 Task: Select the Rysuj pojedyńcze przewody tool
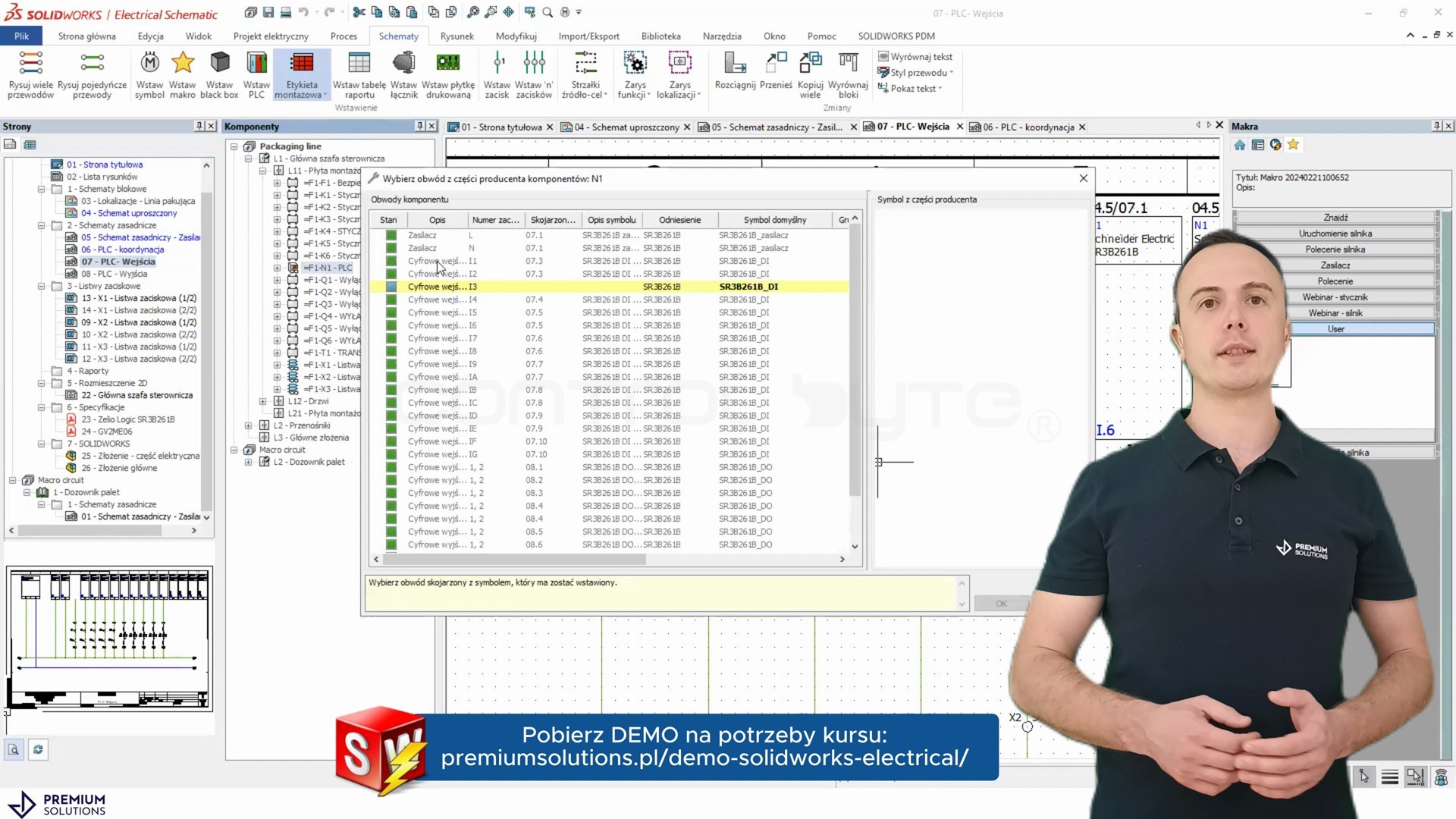click(92, 74)
